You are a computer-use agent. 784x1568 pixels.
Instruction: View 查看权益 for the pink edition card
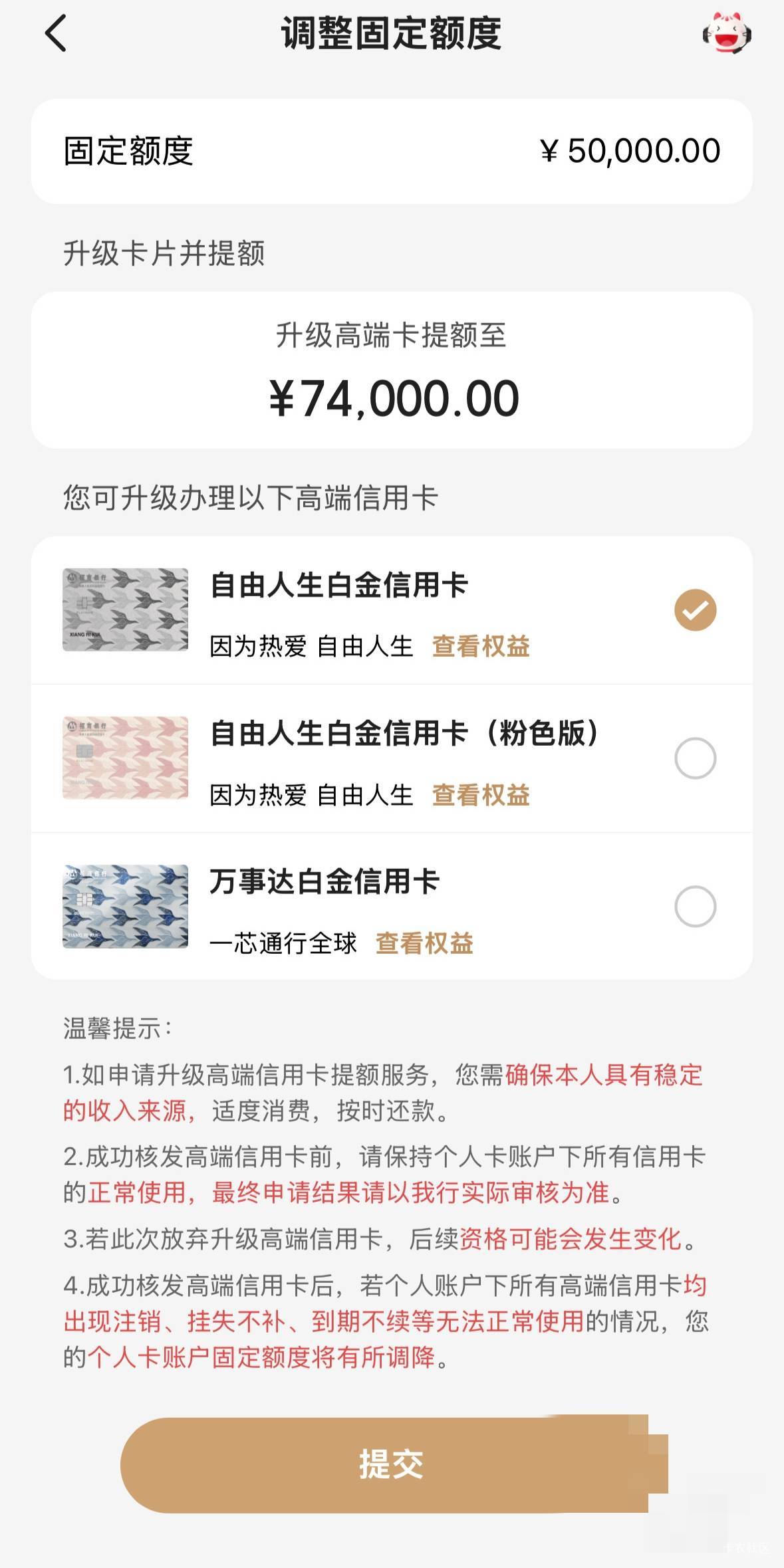coord(481,795)
